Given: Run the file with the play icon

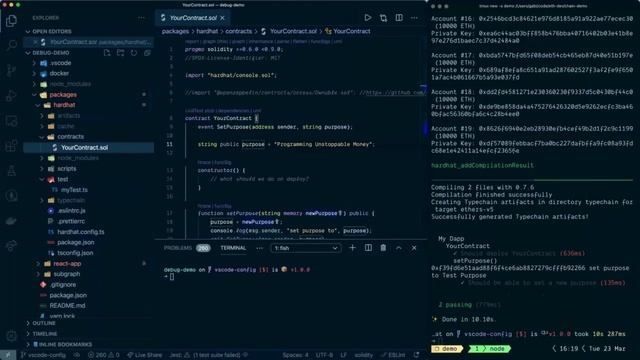Looking at the screenshot, I should (x=368, y=18).
